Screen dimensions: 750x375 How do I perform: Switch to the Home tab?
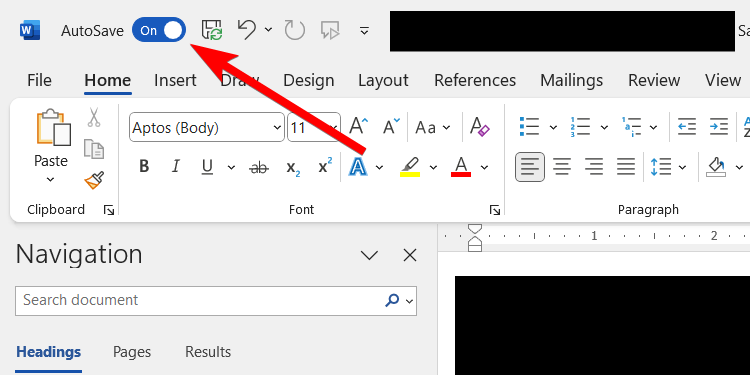pyautogui.click(x=108, y=80)
